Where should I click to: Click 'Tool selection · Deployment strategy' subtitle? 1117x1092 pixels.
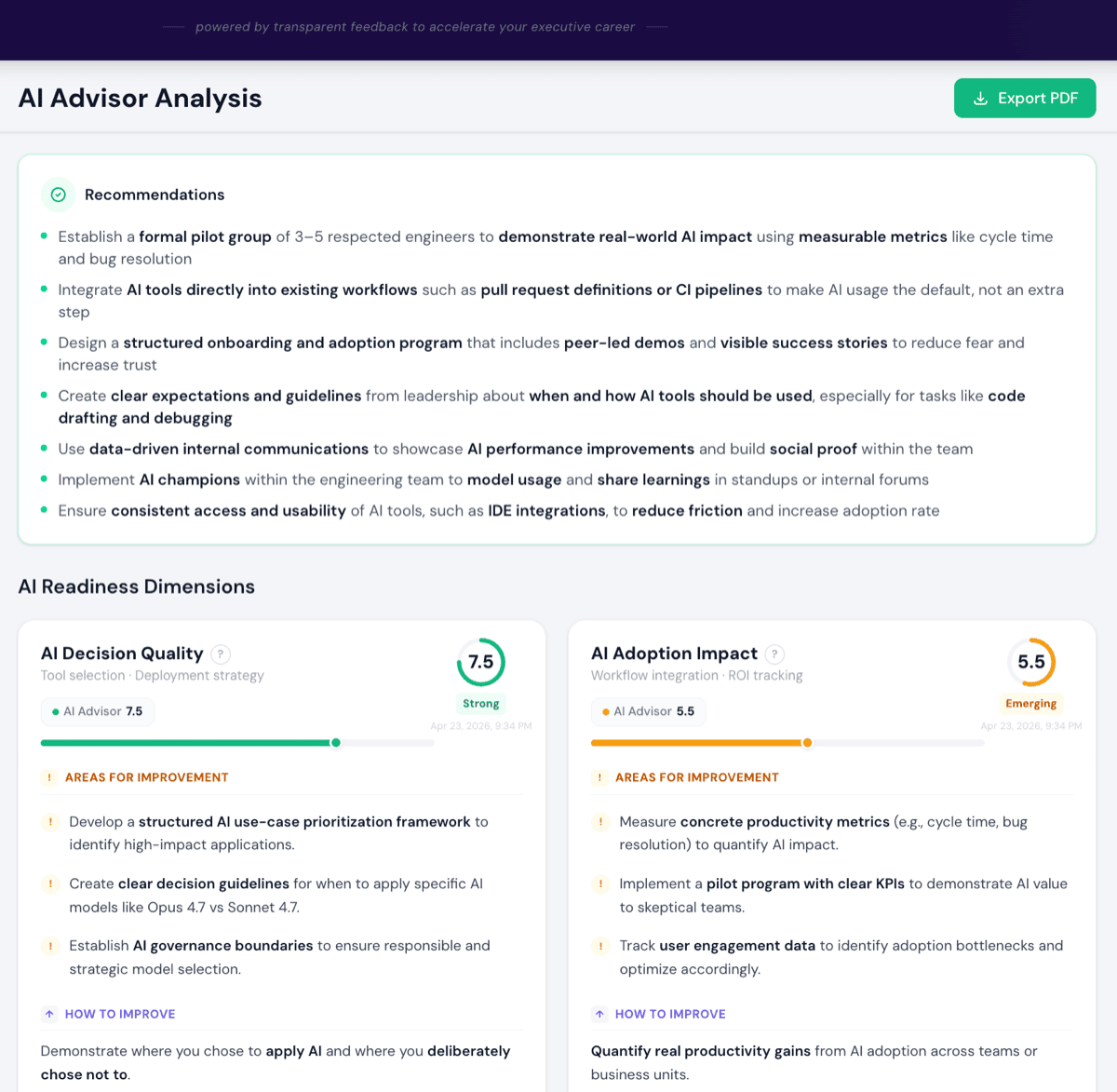(153, 676)
